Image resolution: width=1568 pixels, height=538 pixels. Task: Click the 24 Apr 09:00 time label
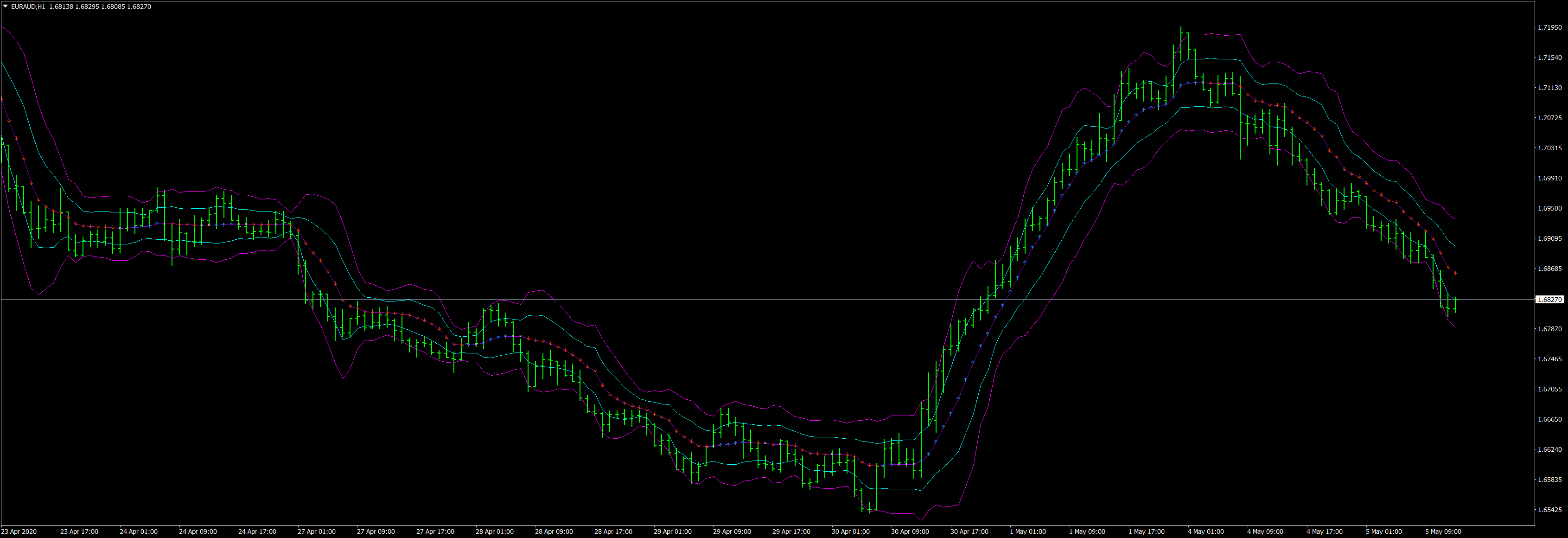[197, 532]
